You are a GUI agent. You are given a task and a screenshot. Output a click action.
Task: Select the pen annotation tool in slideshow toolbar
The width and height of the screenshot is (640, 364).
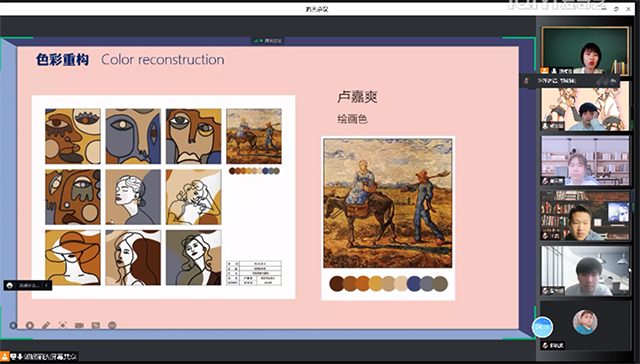point(46,325)
